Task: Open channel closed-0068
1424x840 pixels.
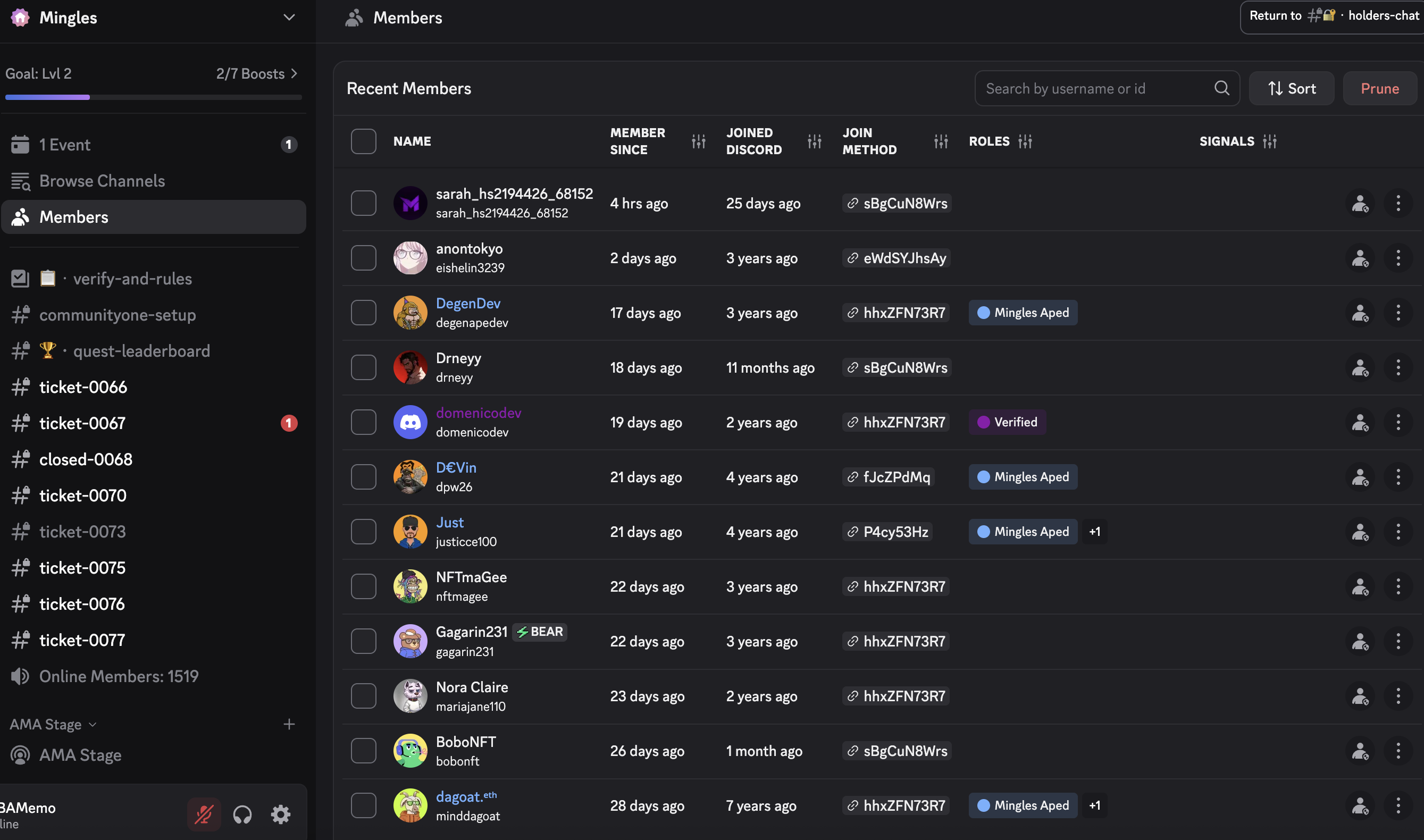Action: pyautogui.click(x=153, y=459)
